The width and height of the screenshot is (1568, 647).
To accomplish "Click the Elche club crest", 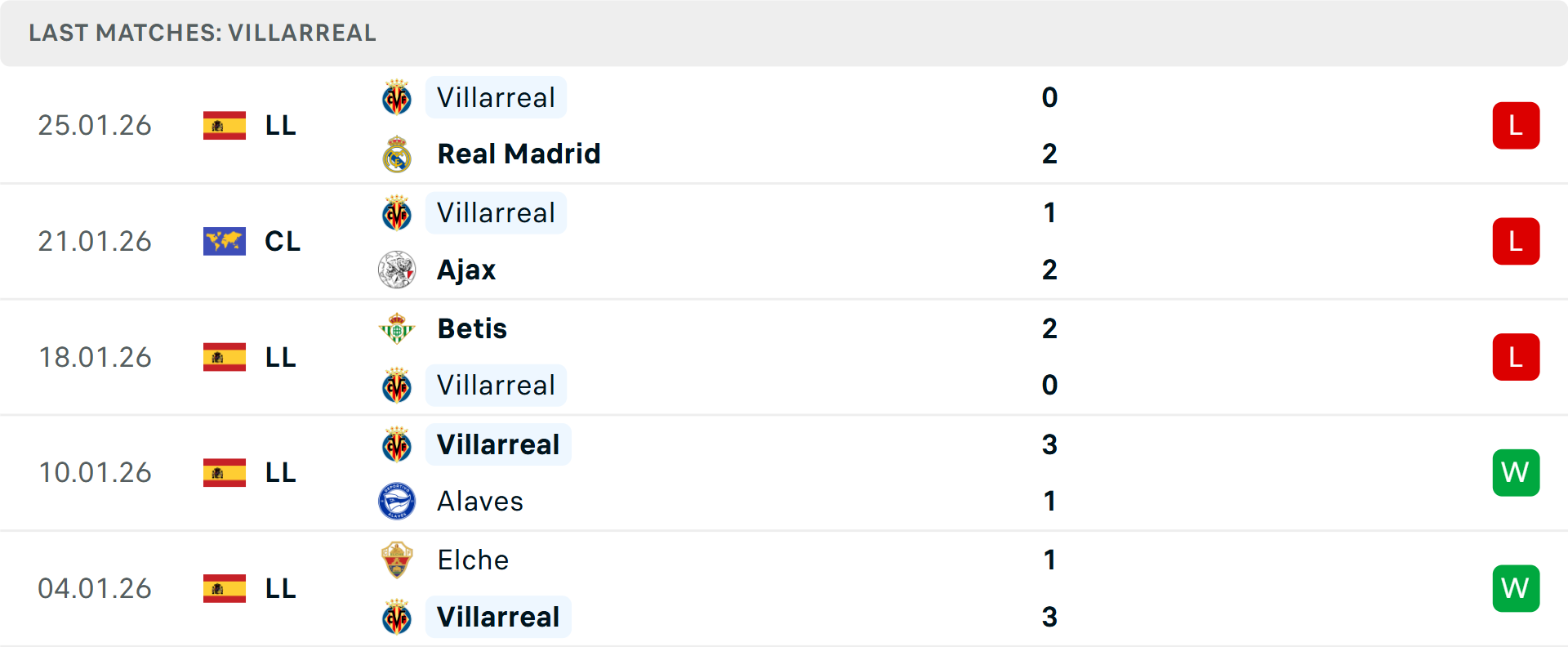I will click(x=397, y=560).
